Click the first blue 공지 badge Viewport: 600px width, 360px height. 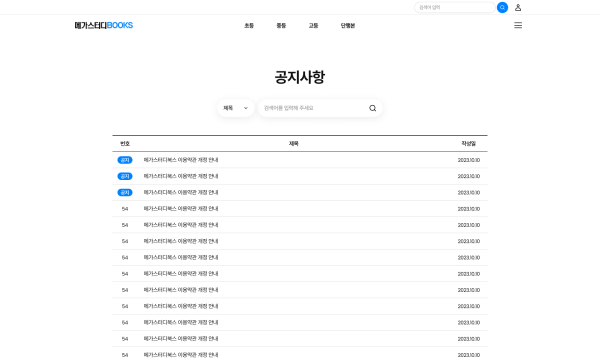point(125,160)
